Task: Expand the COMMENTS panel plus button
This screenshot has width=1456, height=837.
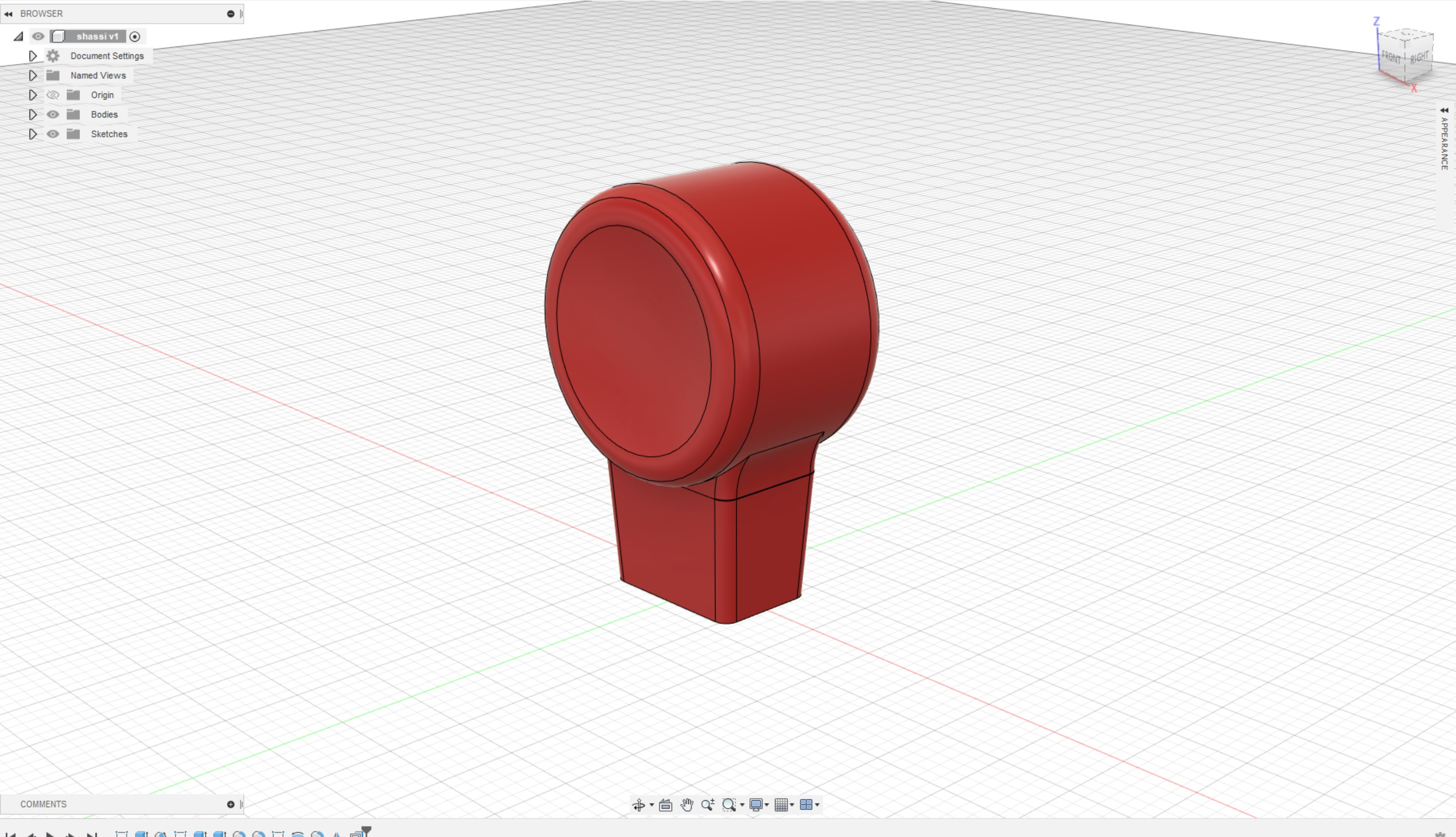Action: pyautogui.click(x=231, y=804)
